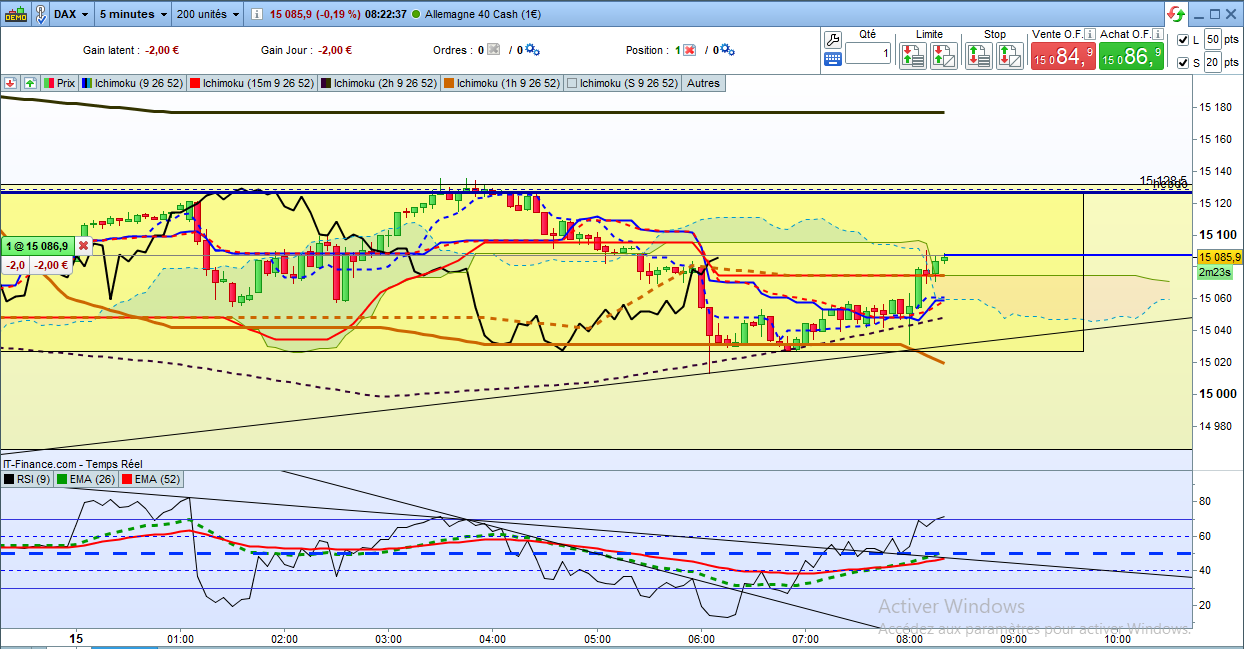Select Ichimoku (1h 9 26 52) tab
1244x649 pixels.
[x=503, y=83]
